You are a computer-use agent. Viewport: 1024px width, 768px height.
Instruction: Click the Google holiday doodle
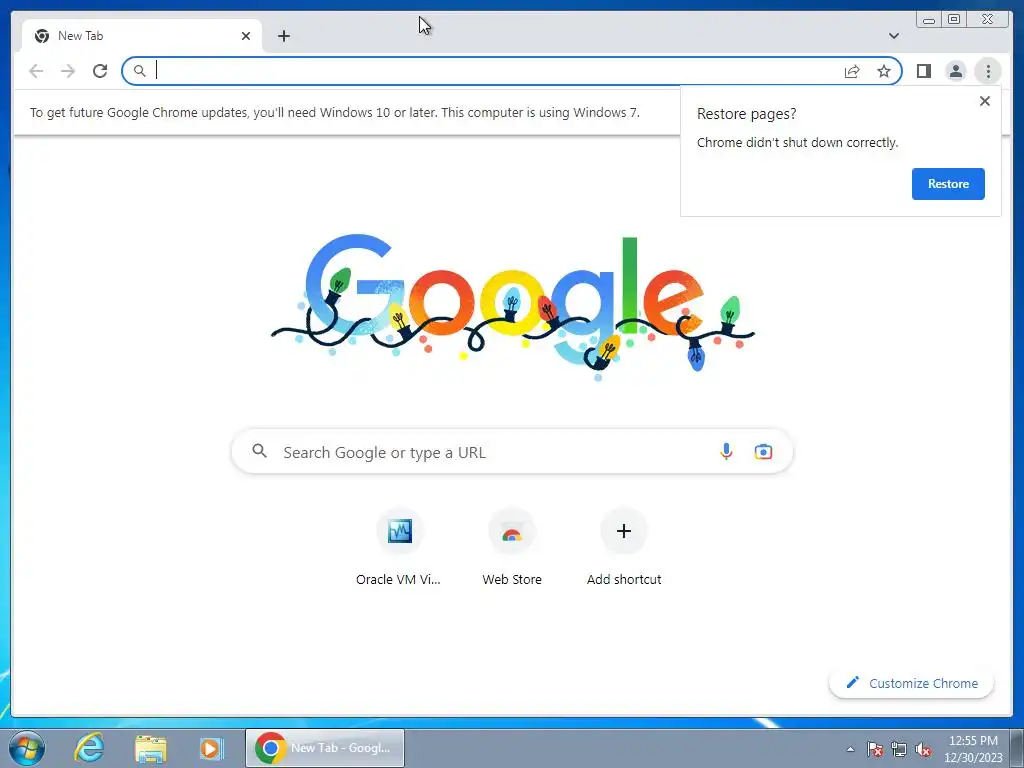coord(513,307)
